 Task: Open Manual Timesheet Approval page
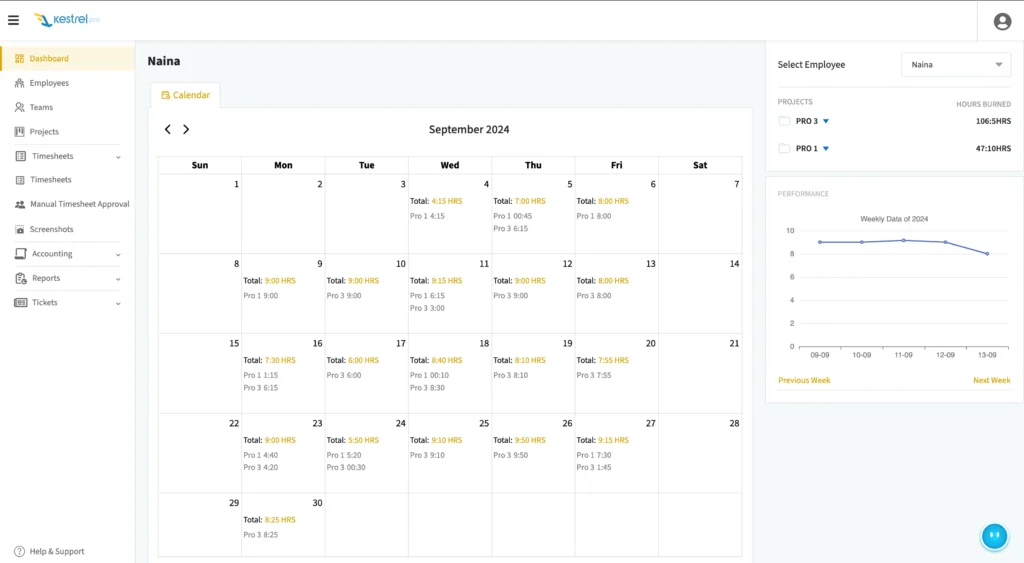[80, 204]
